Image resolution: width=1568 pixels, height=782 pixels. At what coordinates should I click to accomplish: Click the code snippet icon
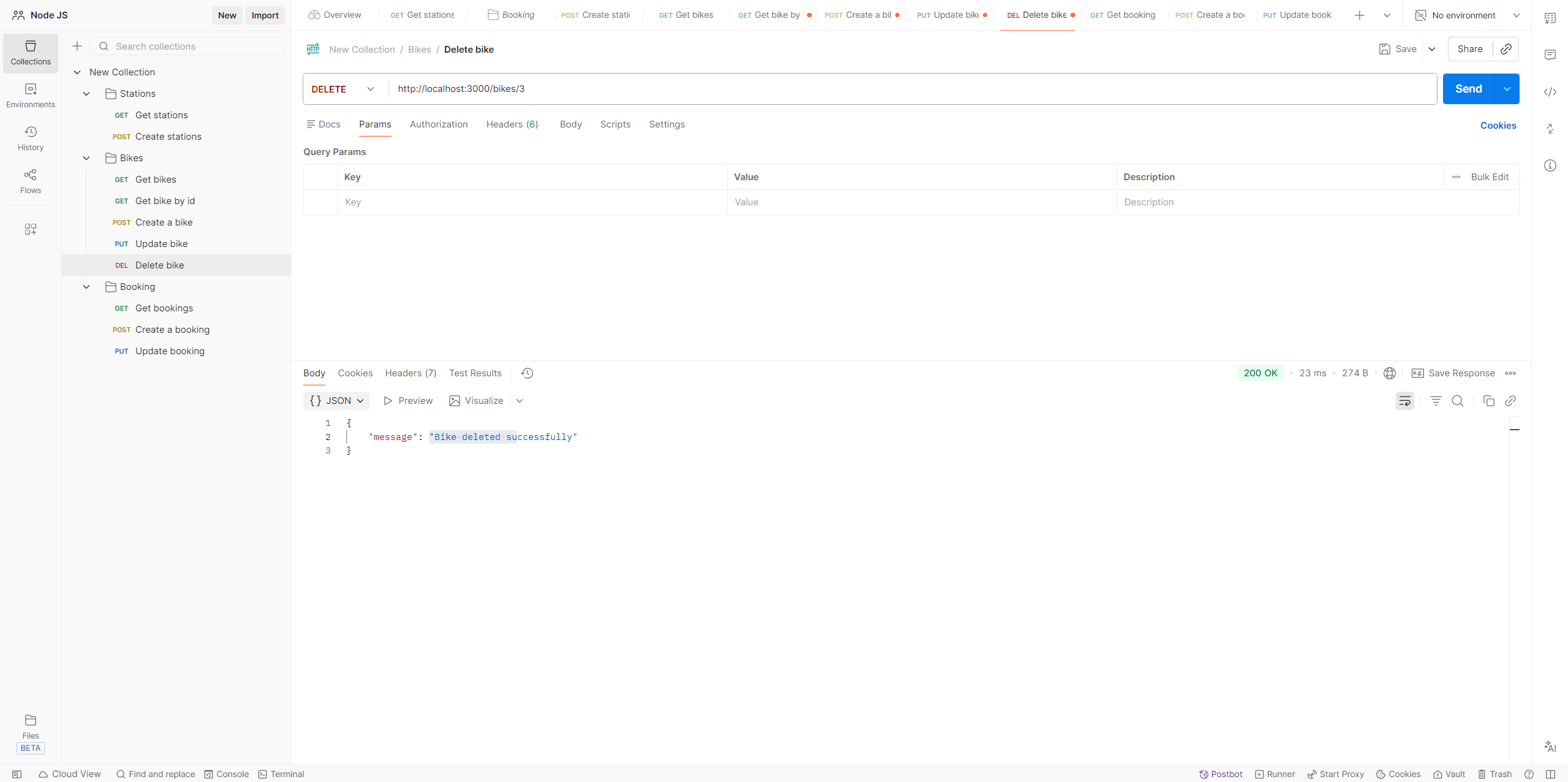point(1550,92)
